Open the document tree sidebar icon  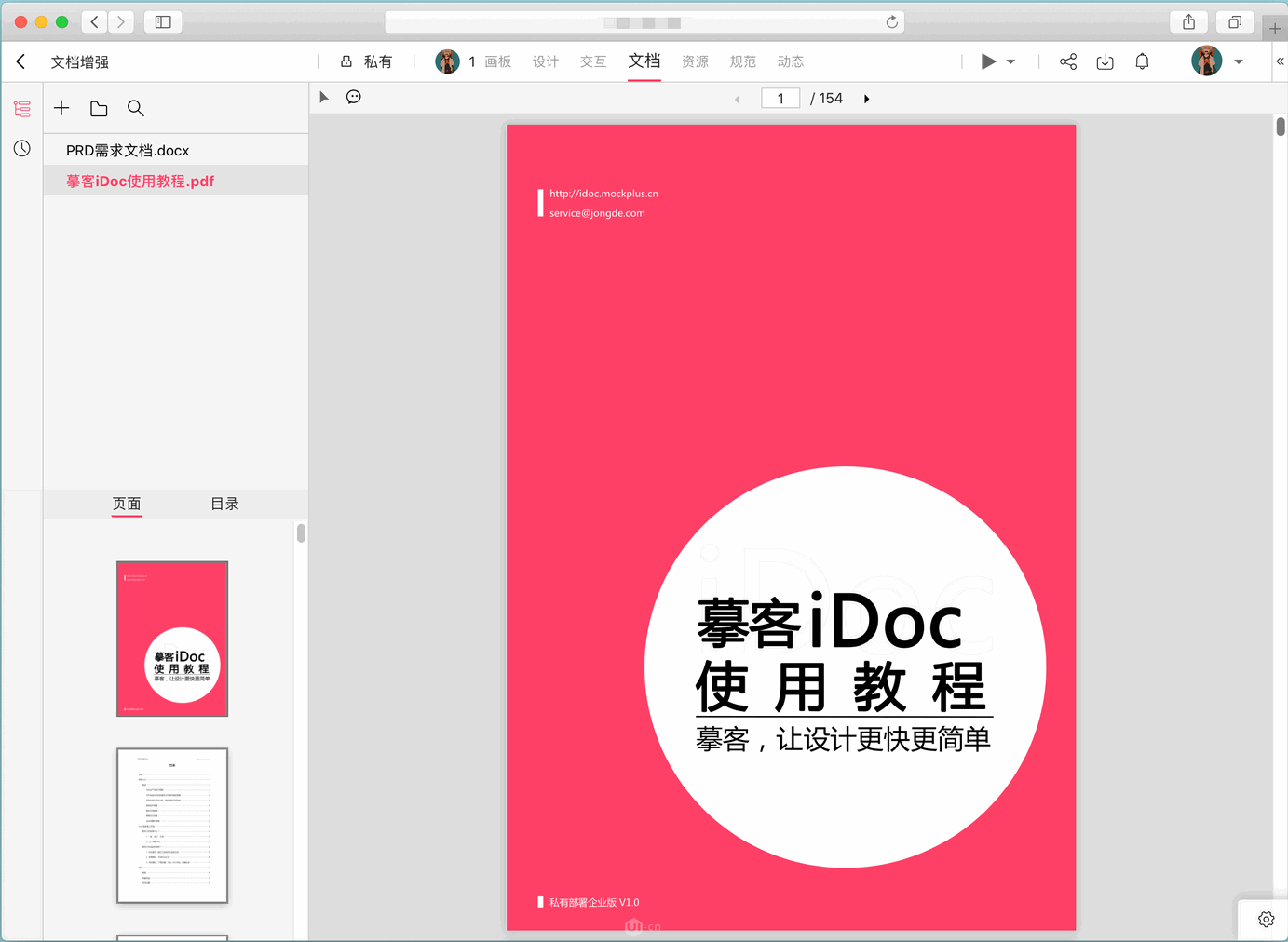click(x=22, y=109)
